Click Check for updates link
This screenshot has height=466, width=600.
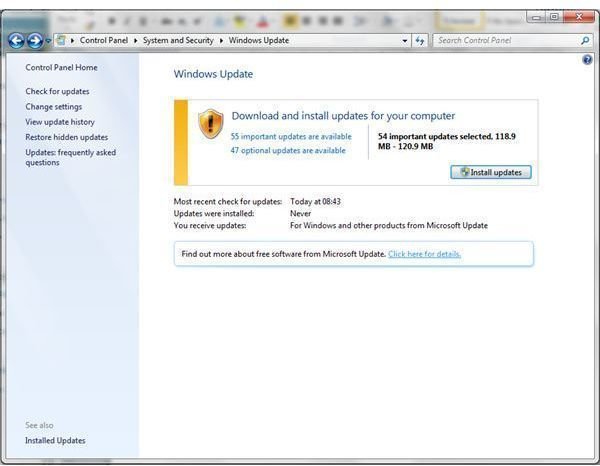click(x=57, y=91)
